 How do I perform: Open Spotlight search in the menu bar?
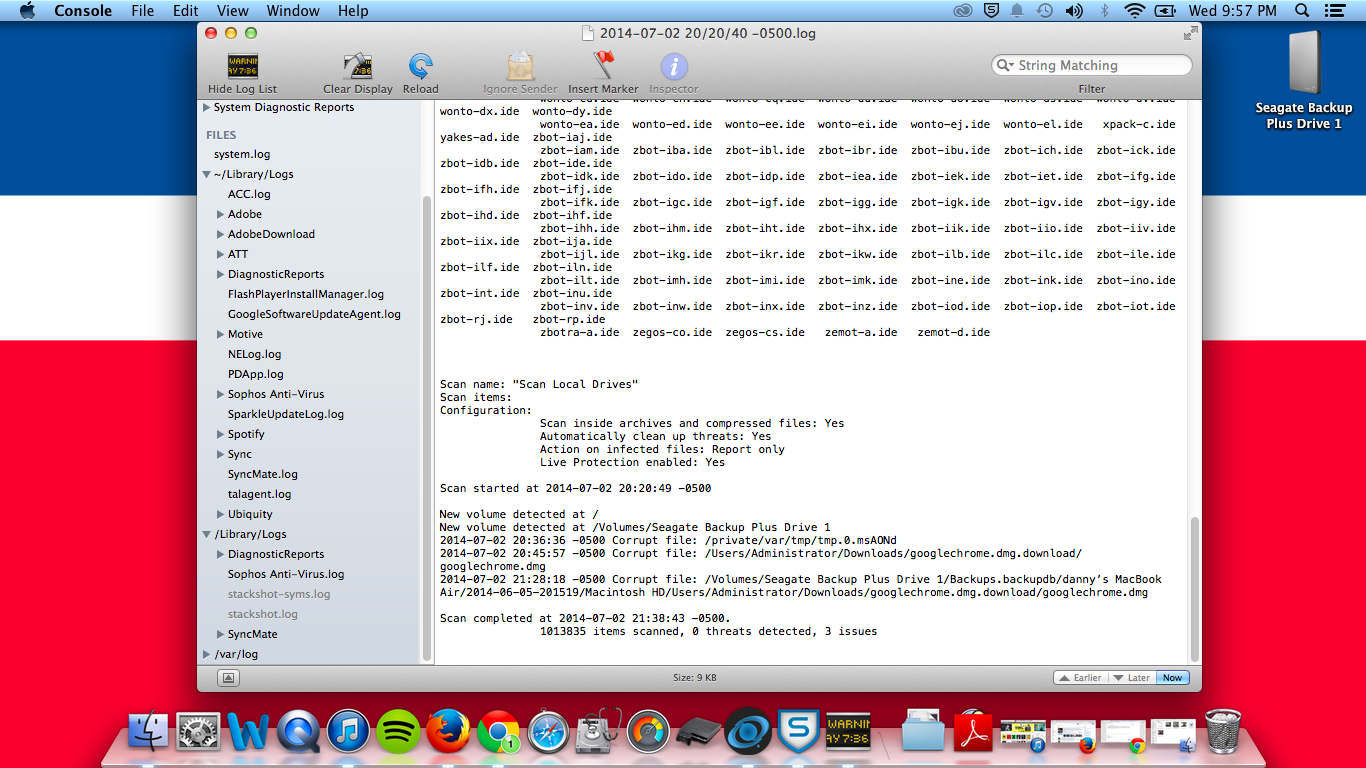point(1302,11)
